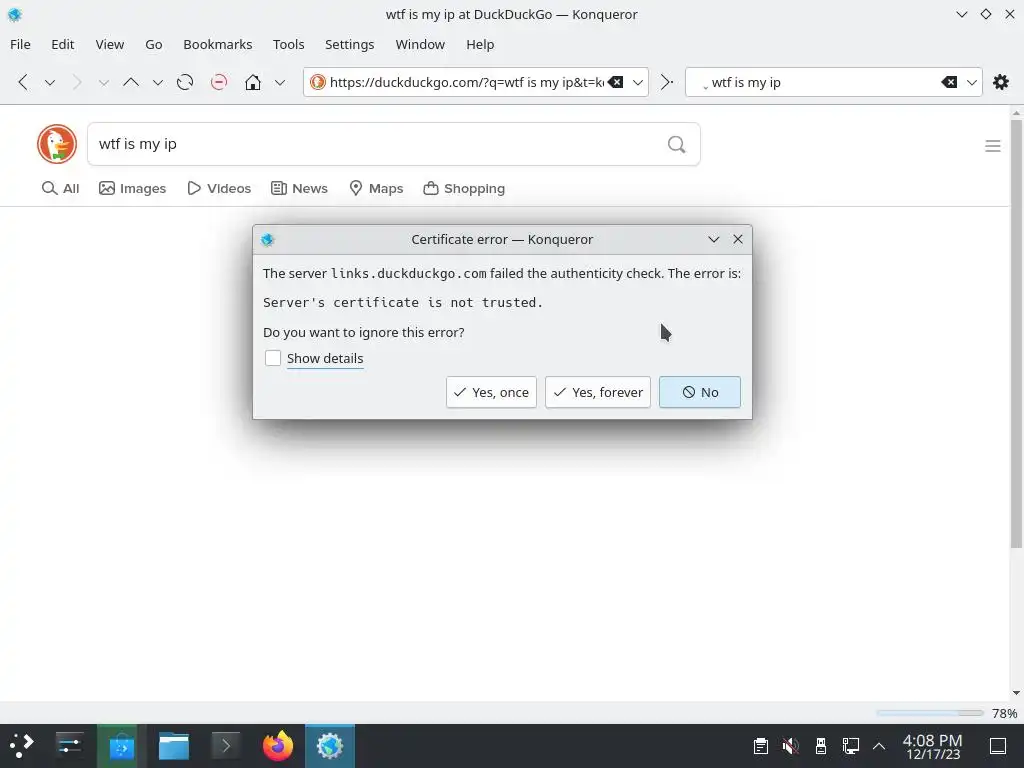This screenshot has height=768, width=1024.
Task: Expand the Home button dropdown arrow
Action: click(280, 82)
